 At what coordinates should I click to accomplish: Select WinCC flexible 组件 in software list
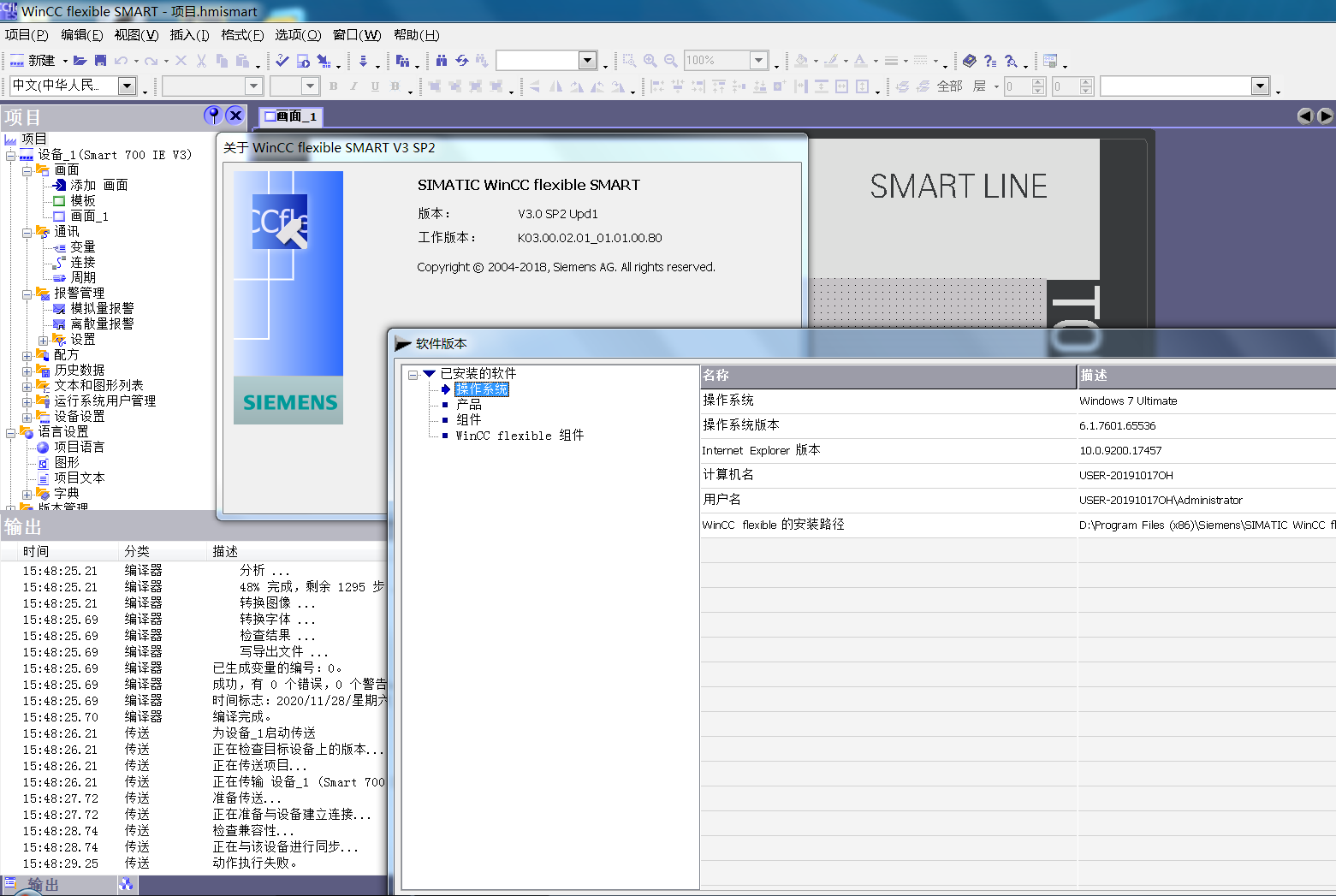click(x=519, y=436)
